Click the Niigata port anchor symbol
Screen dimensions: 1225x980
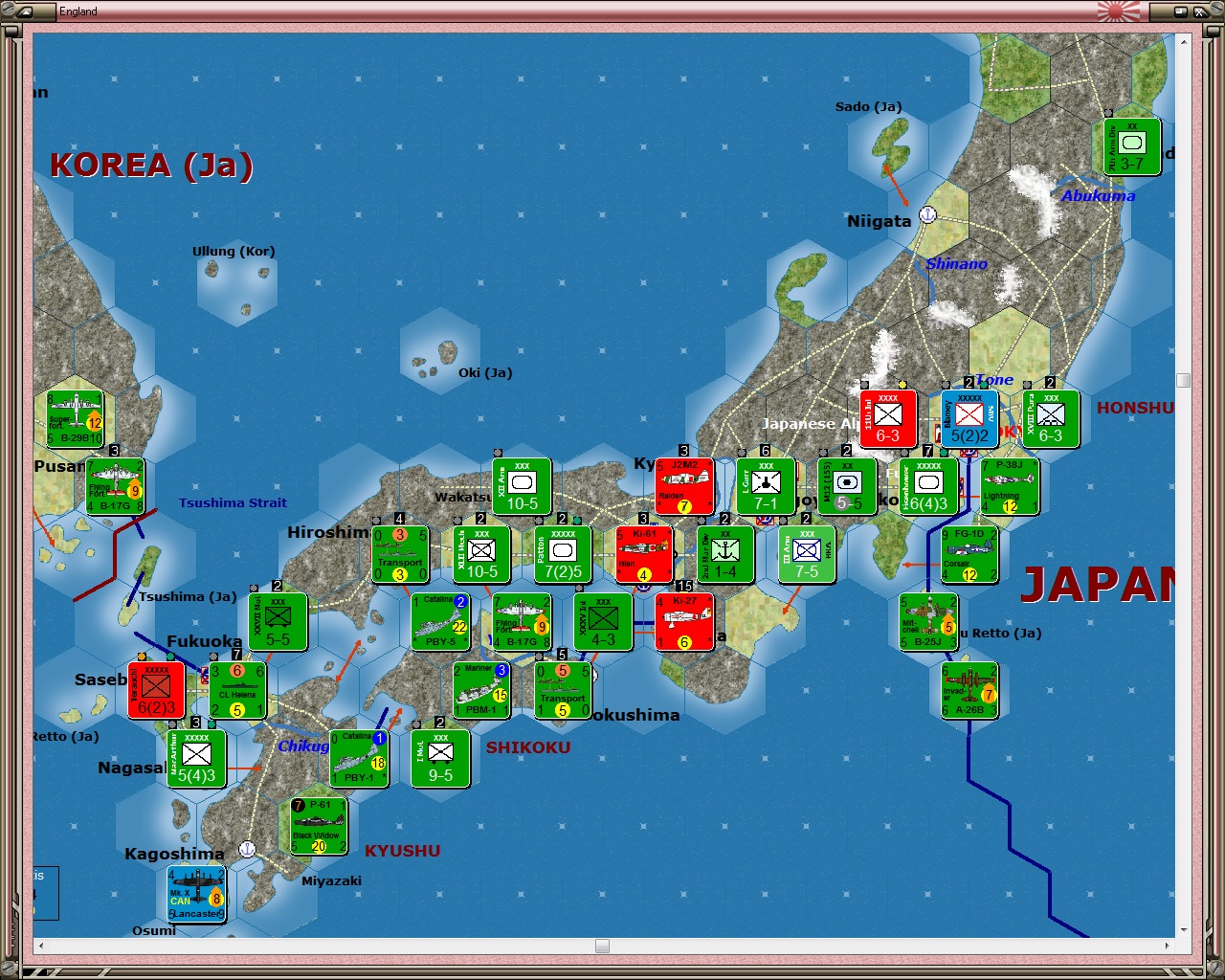(927, 214)
